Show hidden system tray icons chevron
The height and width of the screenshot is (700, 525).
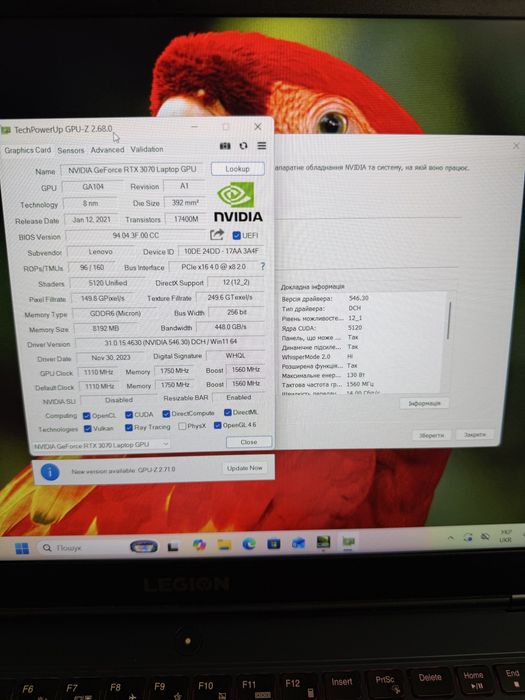[451, 538]
